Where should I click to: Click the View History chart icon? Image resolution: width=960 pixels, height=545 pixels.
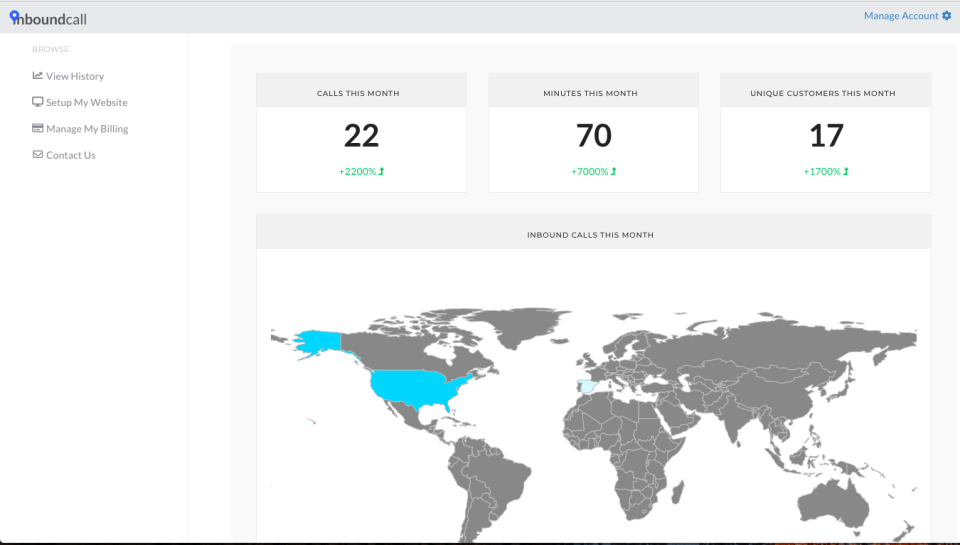pos(38,75)
